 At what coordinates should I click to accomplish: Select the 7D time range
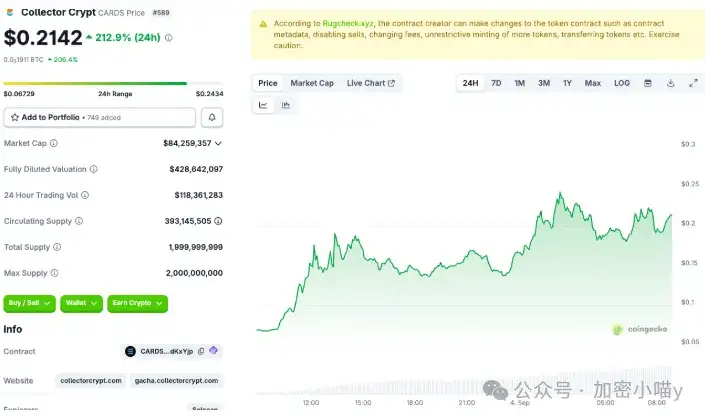coord(496,83)
